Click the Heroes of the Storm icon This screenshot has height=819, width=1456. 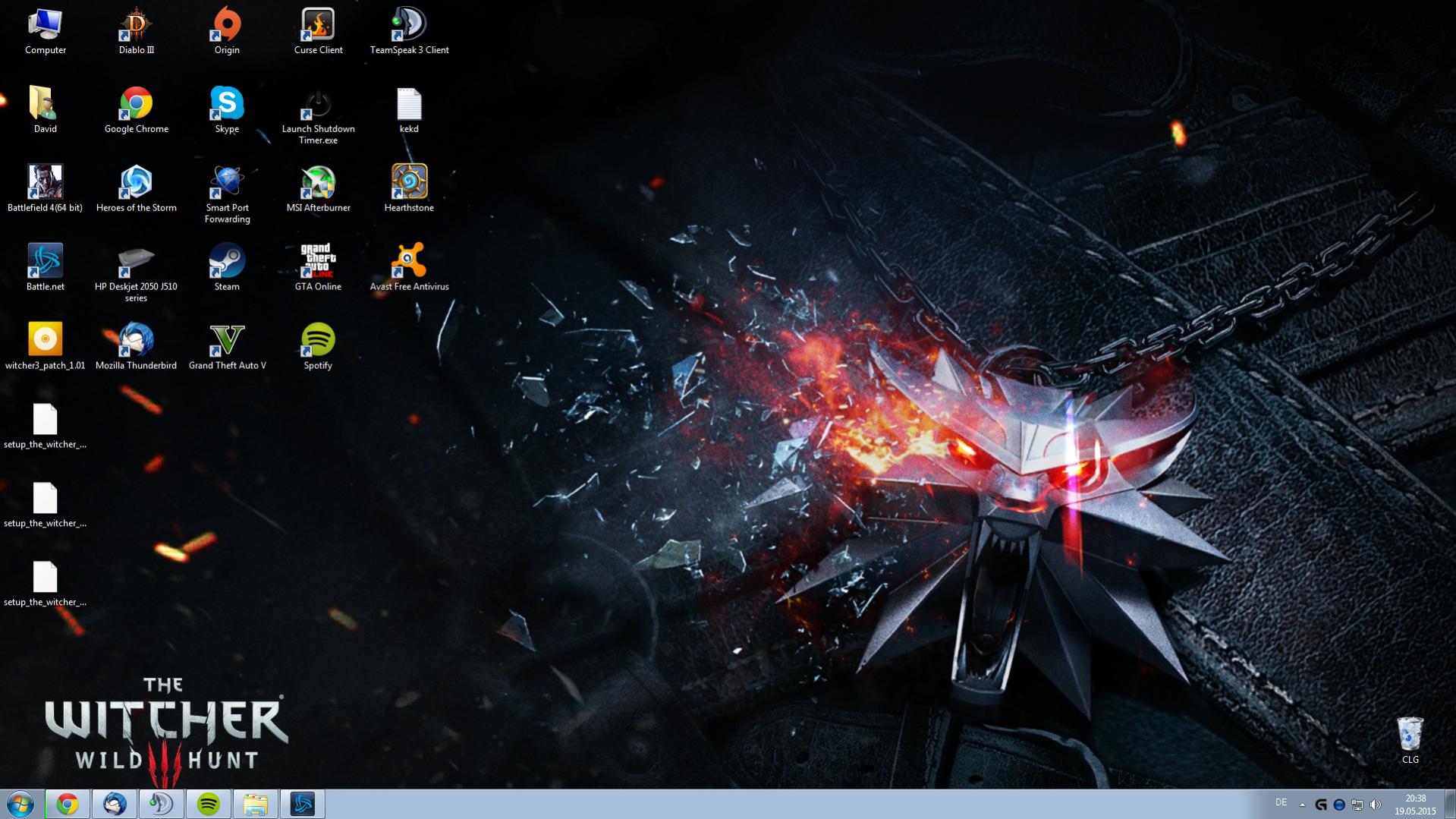(x=136, y=183)
